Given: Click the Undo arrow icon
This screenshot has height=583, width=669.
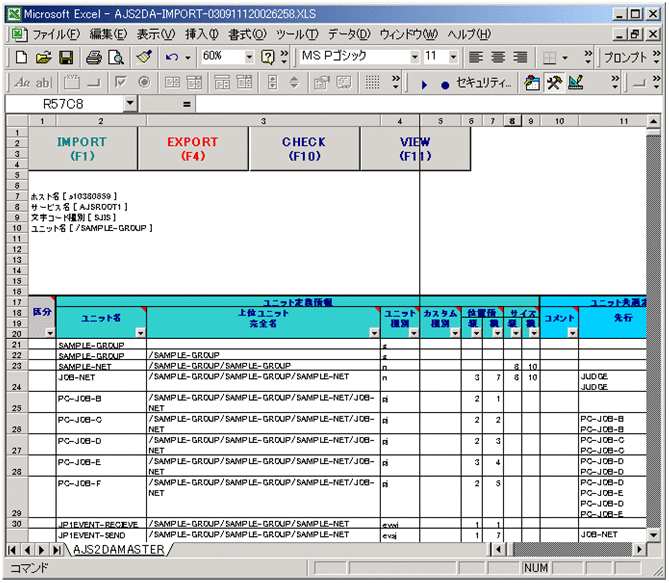Looking at the screenshot, I should click(172, 58).
